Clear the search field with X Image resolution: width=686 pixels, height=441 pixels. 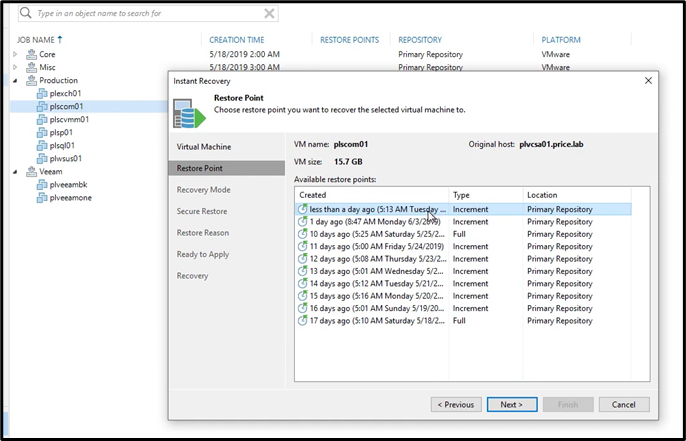click(x=270, y=14)
